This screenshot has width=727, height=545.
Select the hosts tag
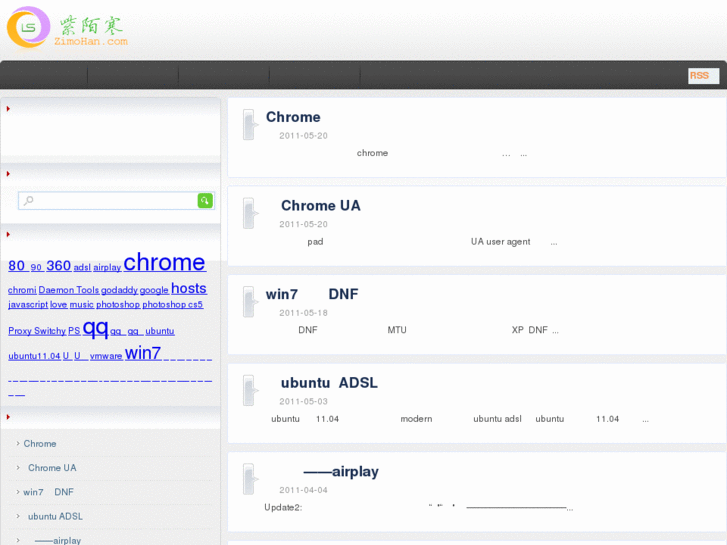click(189, 289)
